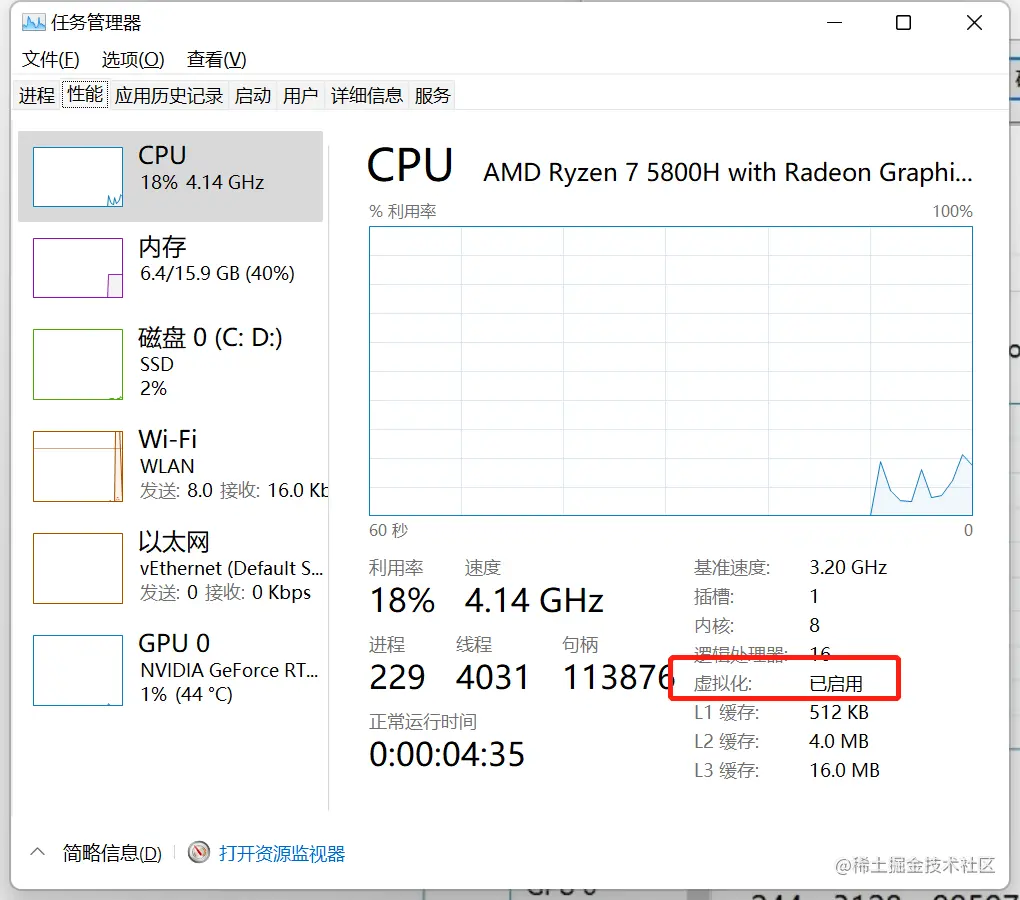
Task: Switch to the 应用历史记录 tab
Action: [168, 96]
